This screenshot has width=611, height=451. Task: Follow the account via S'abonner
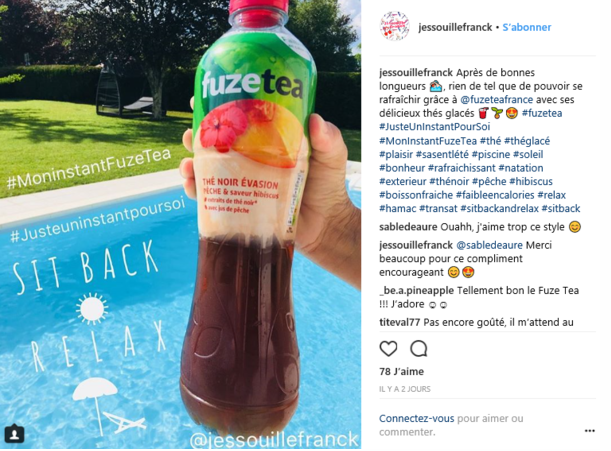pyautogui.click(x=527, y=27)
